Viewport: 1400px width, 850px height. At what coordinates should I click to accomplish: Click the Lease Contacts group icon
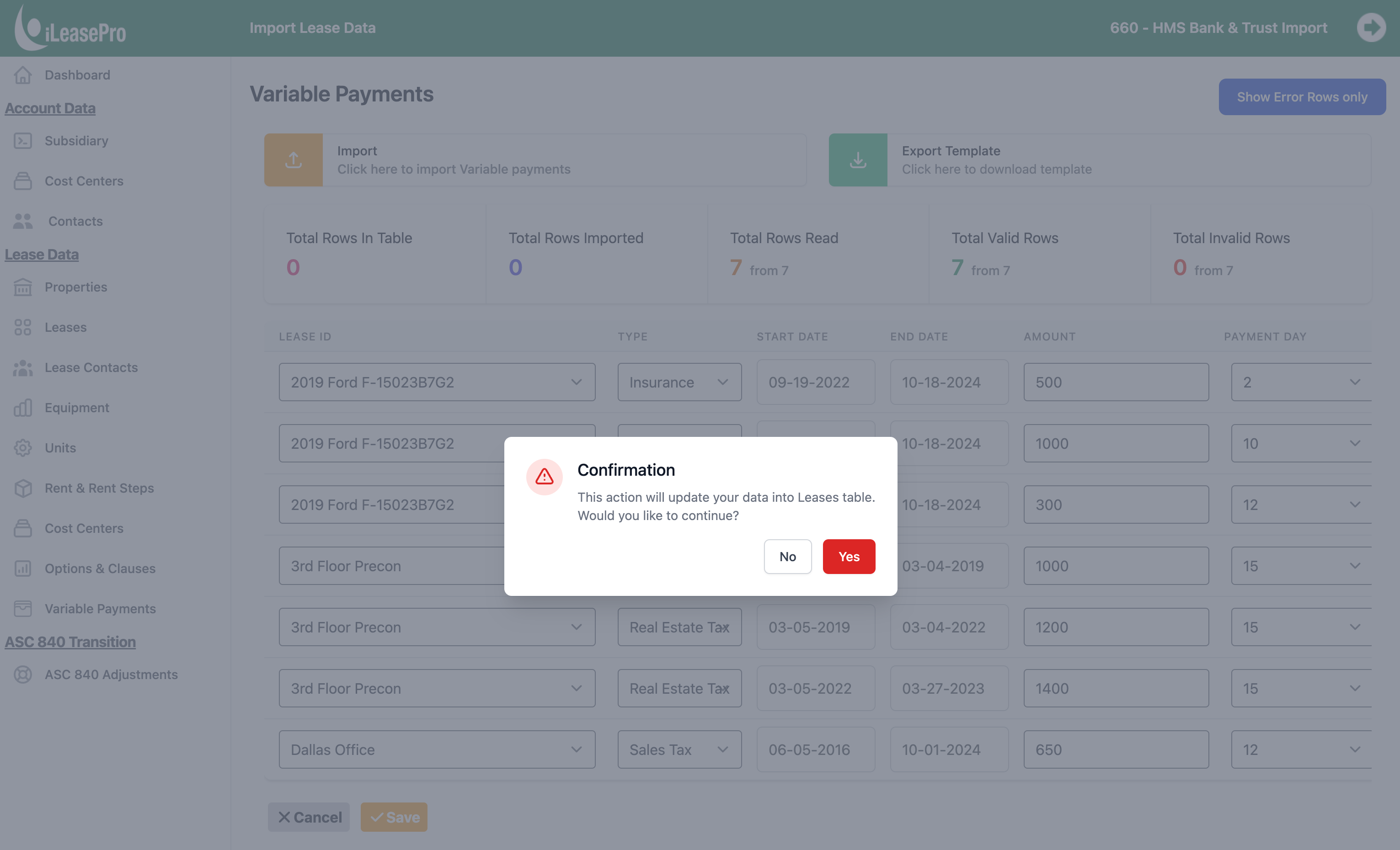click(23, 368)
